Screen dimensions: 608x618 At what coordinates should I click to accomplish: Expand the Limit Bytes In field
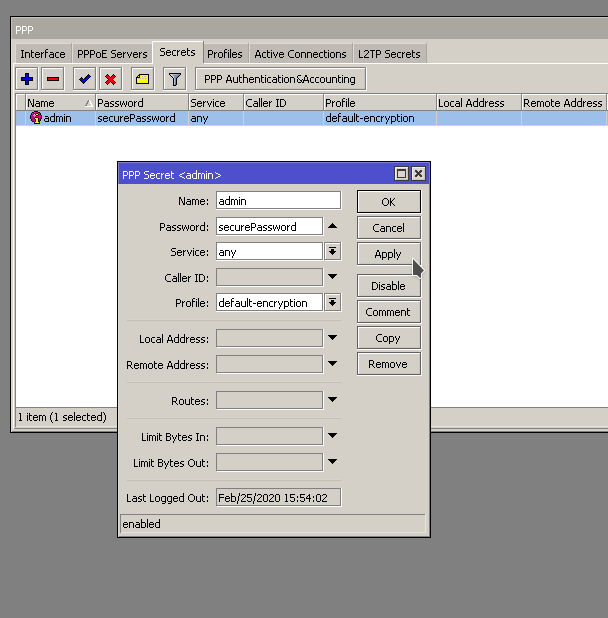coord(333,436)
